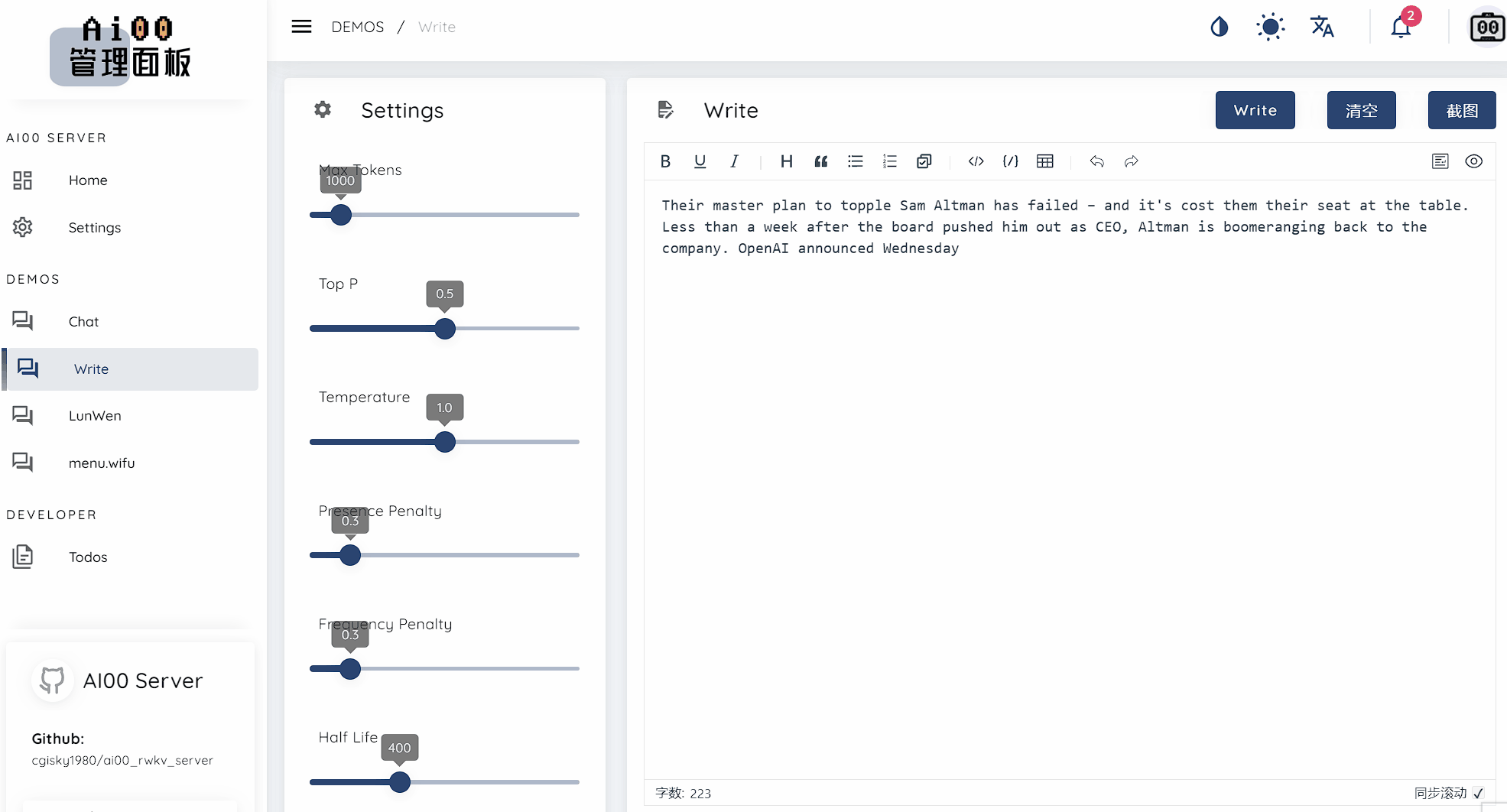Apply bold formatting in editor toolbar
1507x812 pixels.
pos(665,161)
